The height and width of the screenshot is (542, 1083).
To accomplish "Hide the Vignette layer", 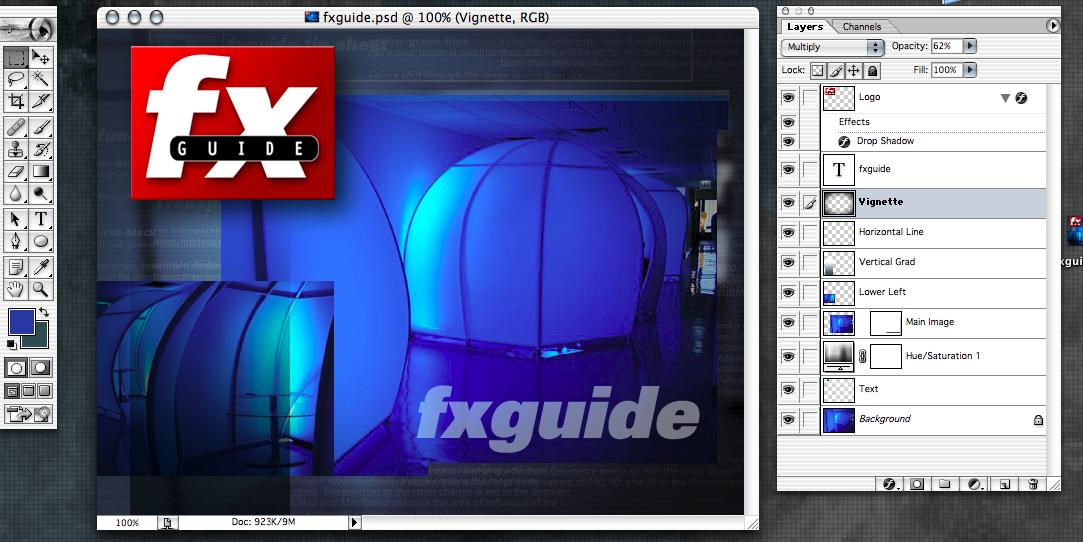I will click(788, 202).
